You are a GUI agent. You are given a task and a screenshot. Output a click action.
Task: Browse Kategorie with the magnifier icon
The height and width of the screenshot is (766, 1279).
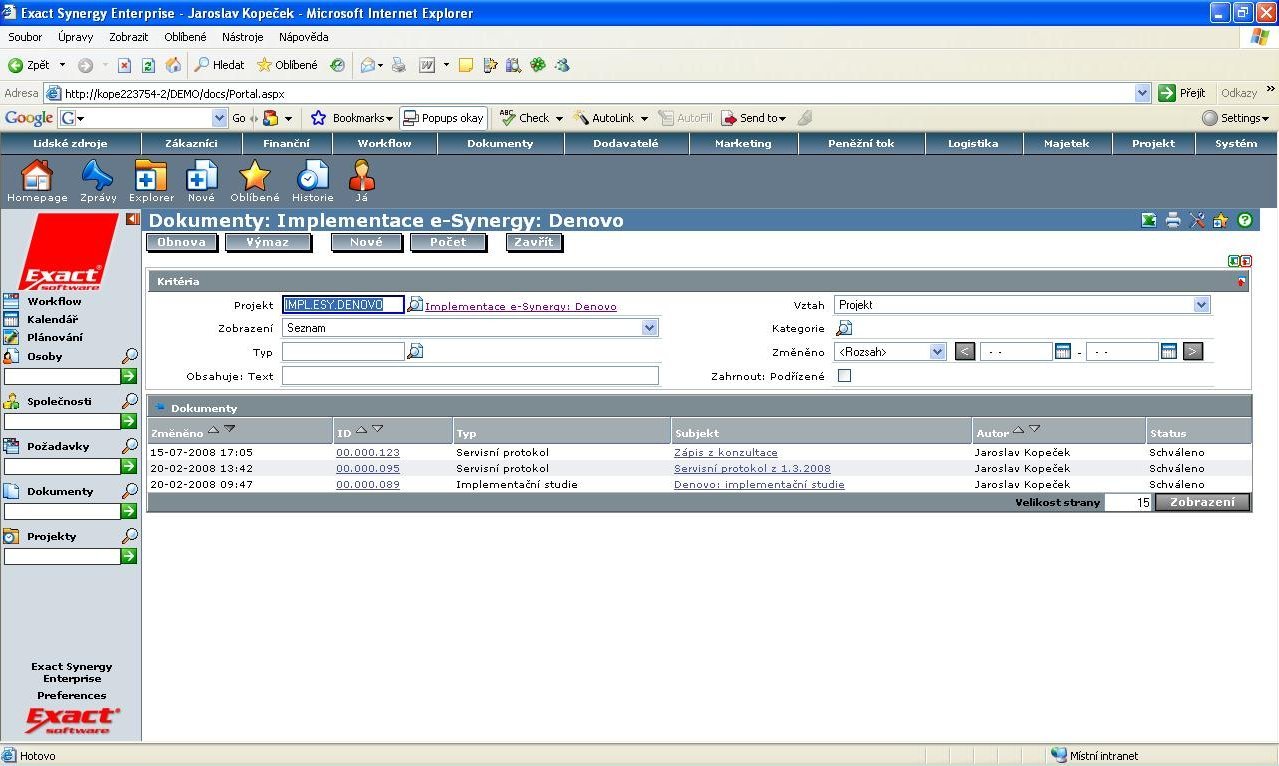point(844,328)
